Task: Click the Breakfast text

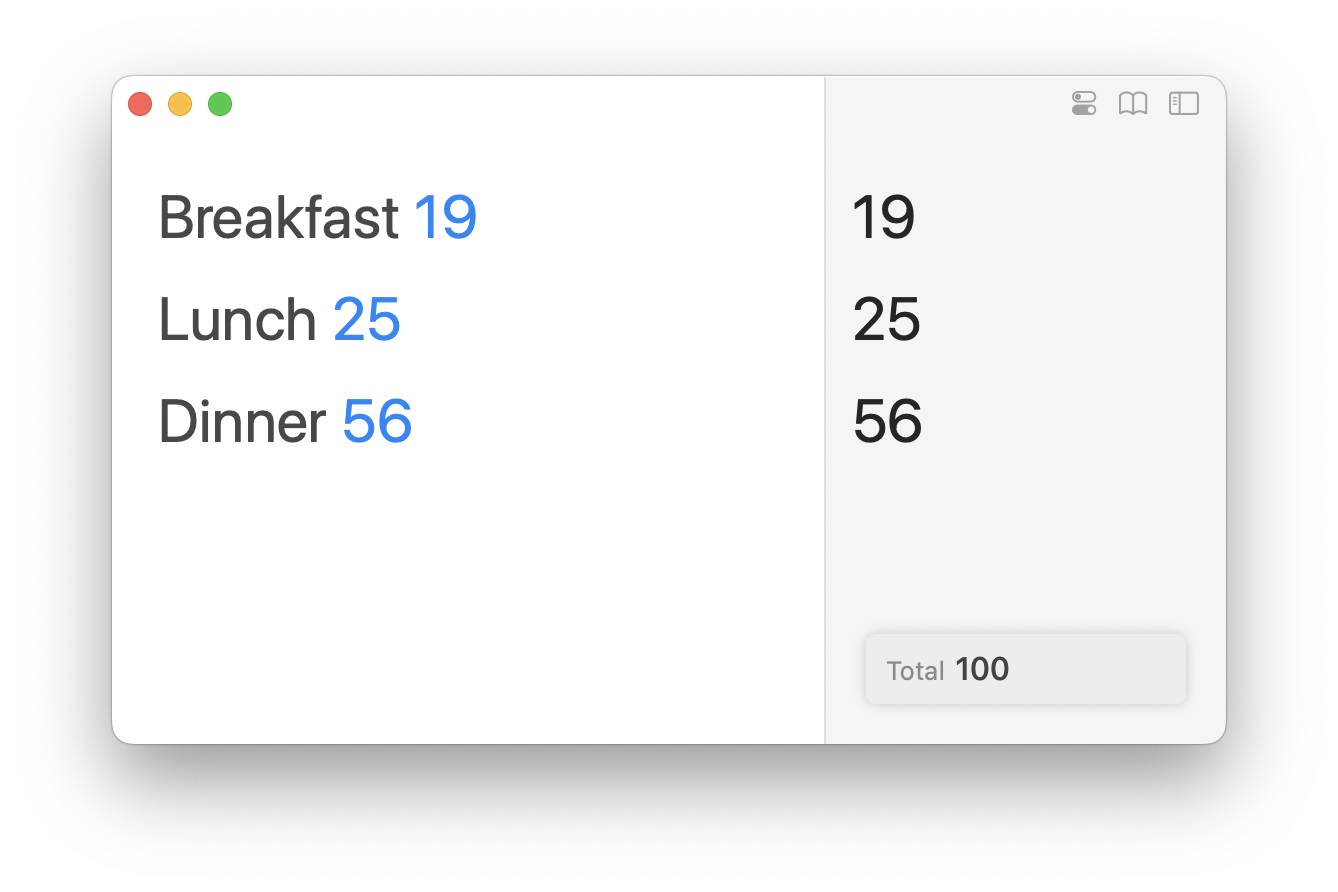Action: pyautogui.click(x=280, y=217)
